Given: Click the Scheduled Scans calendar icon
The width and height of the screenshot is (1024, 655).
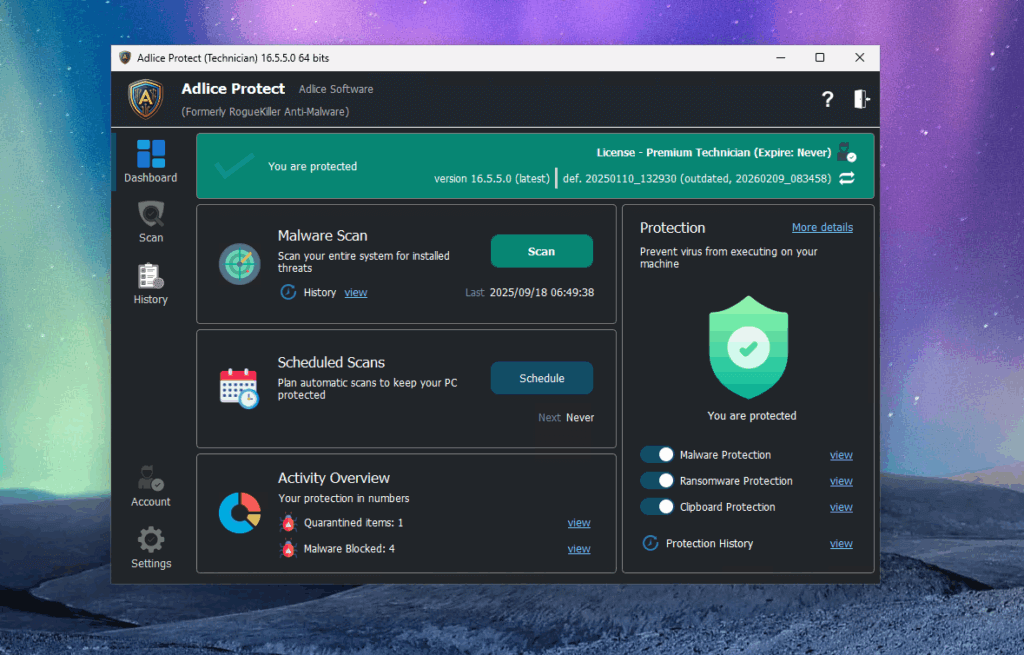Looking at the screenshot, I should (239, 387).
